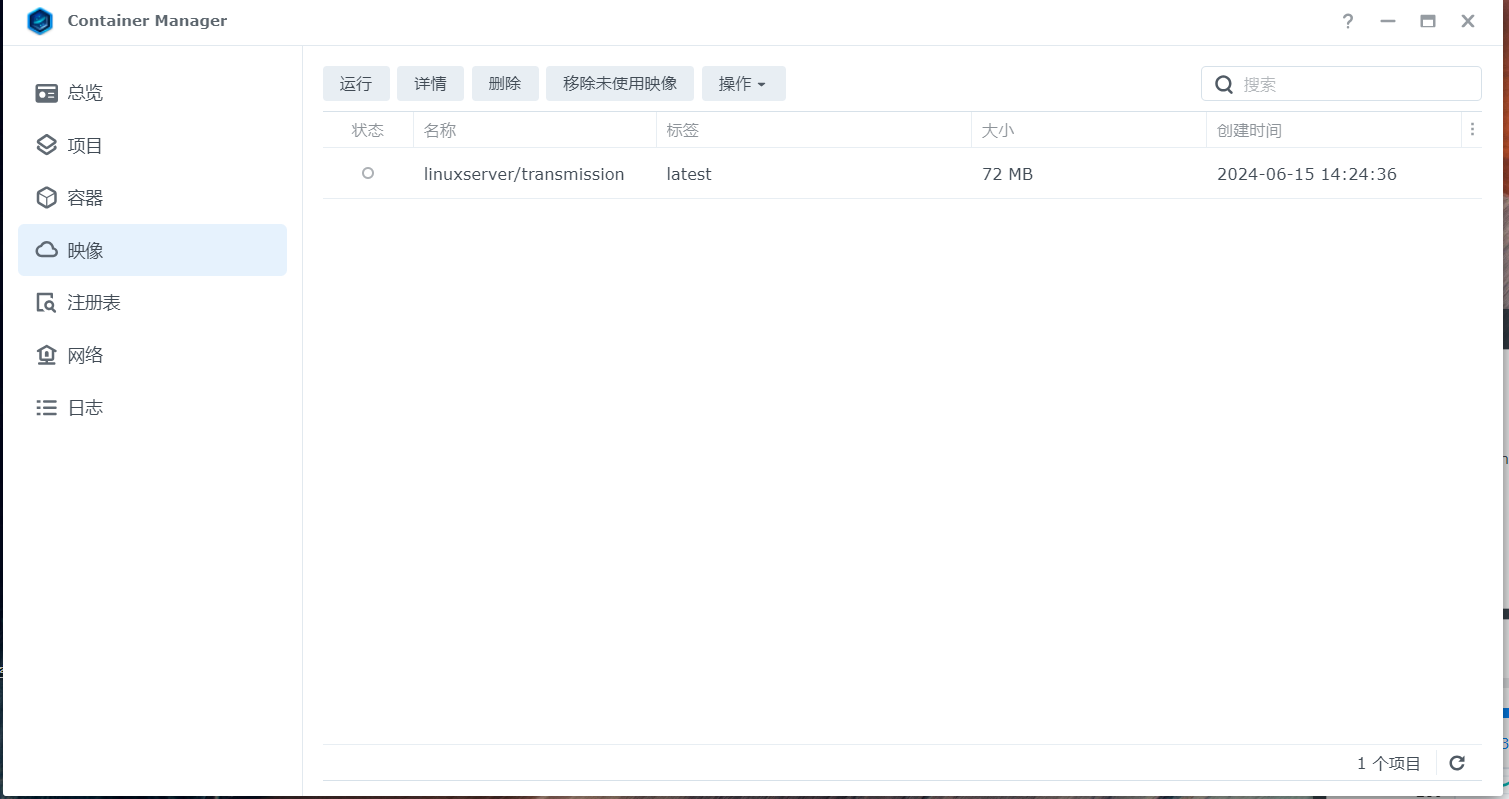This screenshot has width=1509, height=799.
Task: Delete the image using 删除
Action: 505,83
